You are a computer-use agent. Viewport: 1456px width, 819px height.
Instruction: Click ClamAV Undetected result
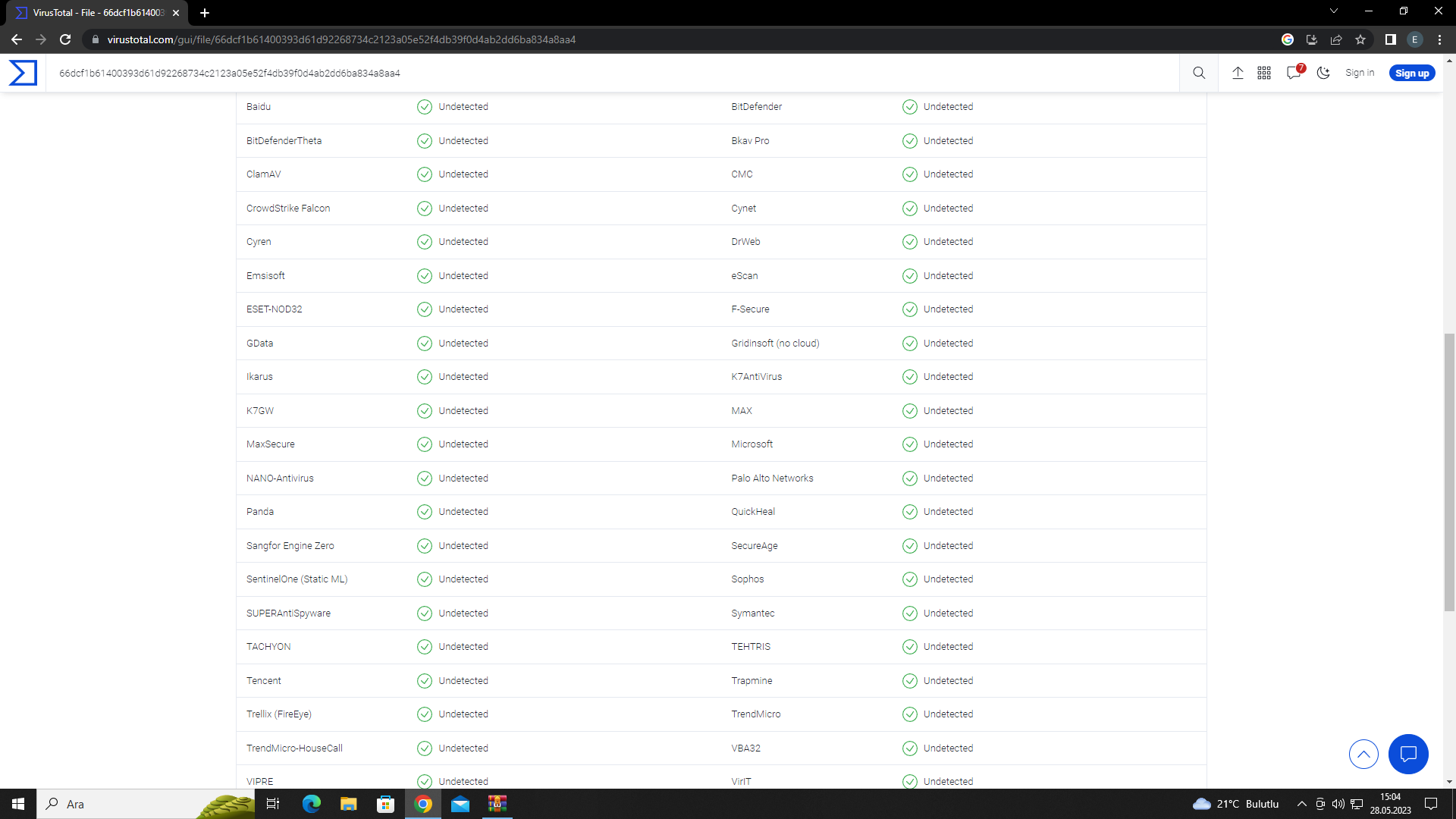(463, 174)
